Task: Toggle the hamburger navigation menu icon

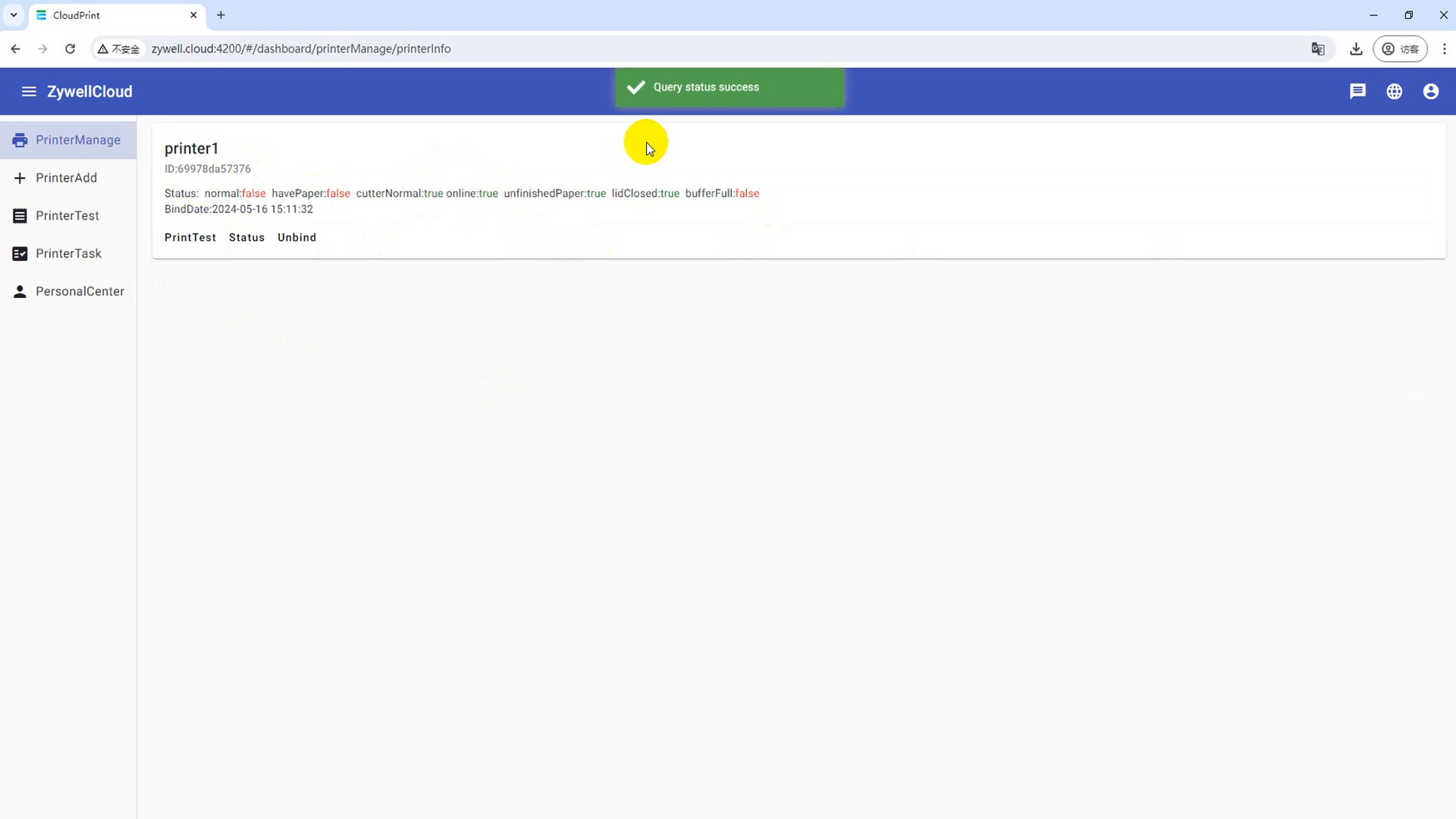Action: [x=29, y=92]
